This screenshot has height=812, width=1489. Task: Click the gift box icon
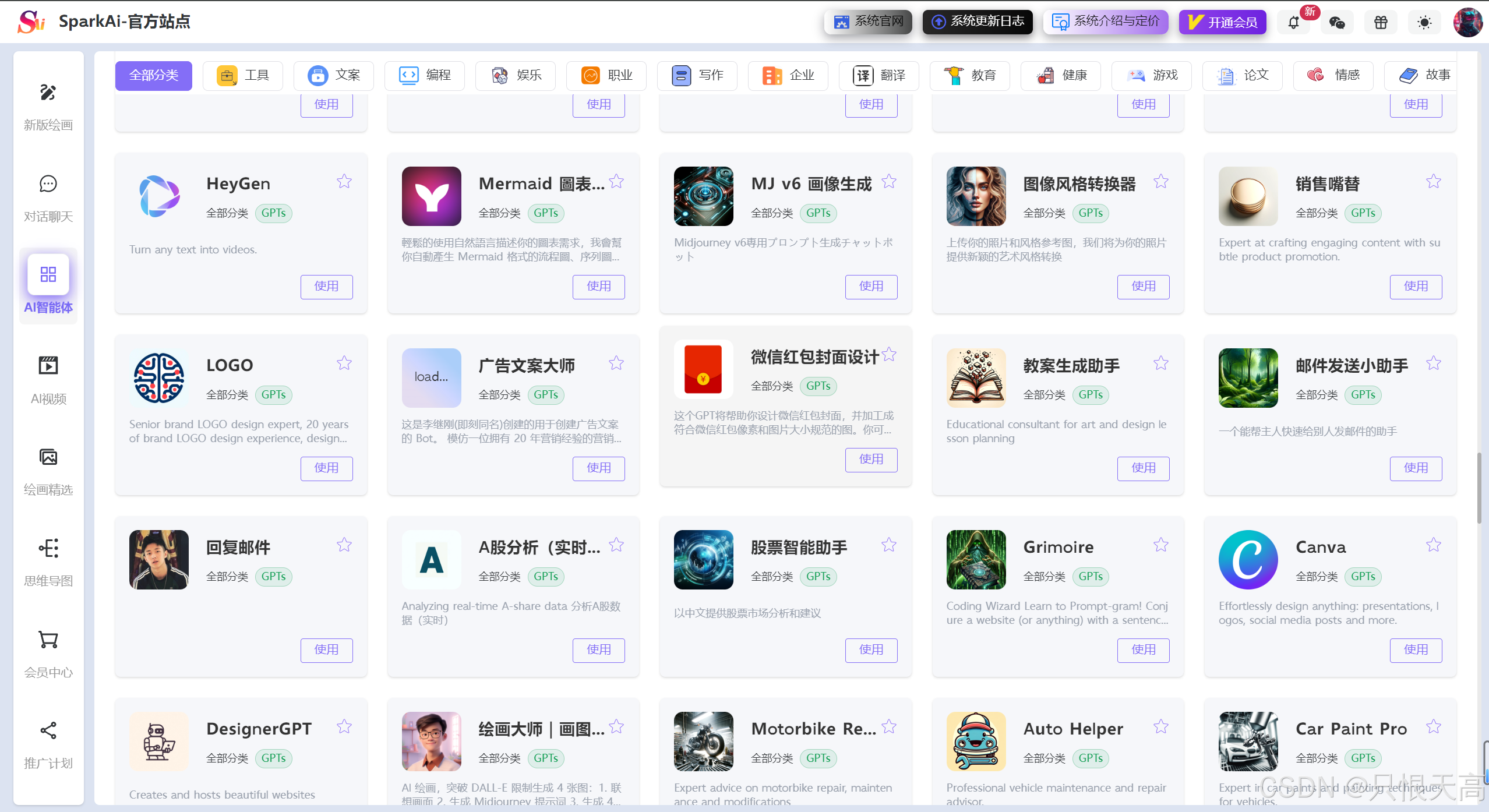[1381, 22]
